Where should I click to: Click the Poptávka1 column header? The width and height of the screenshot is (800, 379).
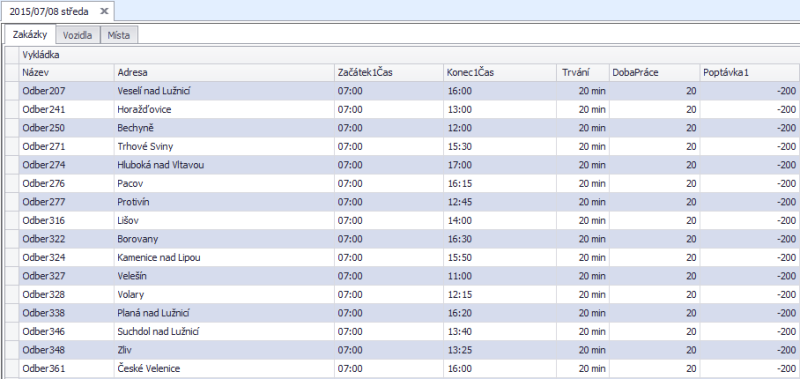click(x=749, y=72)
